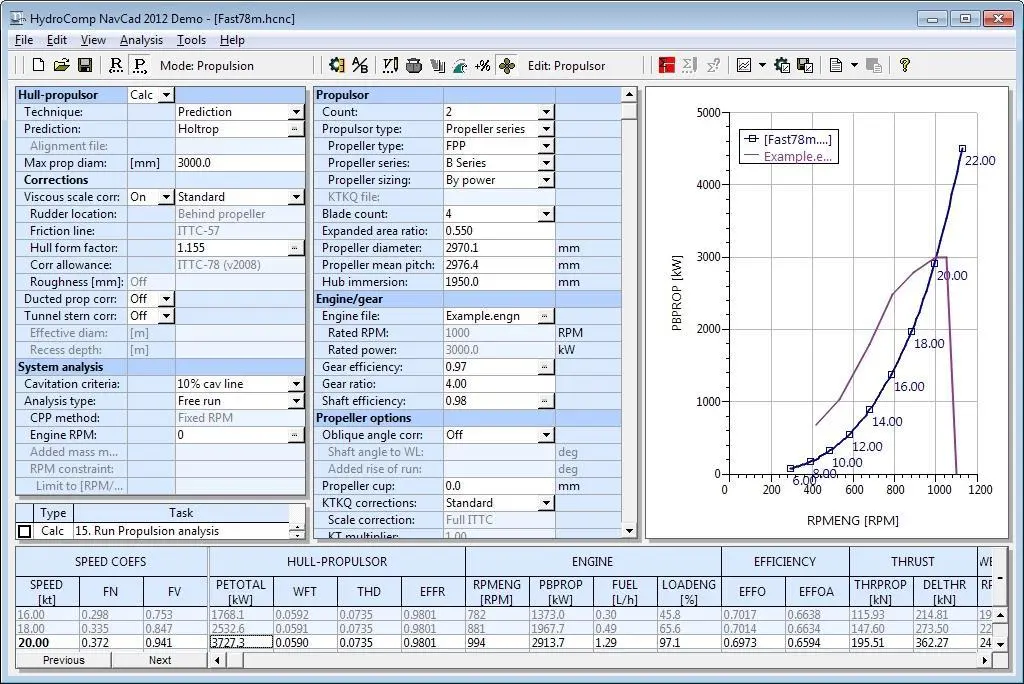Select Propulsion mode with the P icon
This screenshot has width=1024, height=684.
139,65
